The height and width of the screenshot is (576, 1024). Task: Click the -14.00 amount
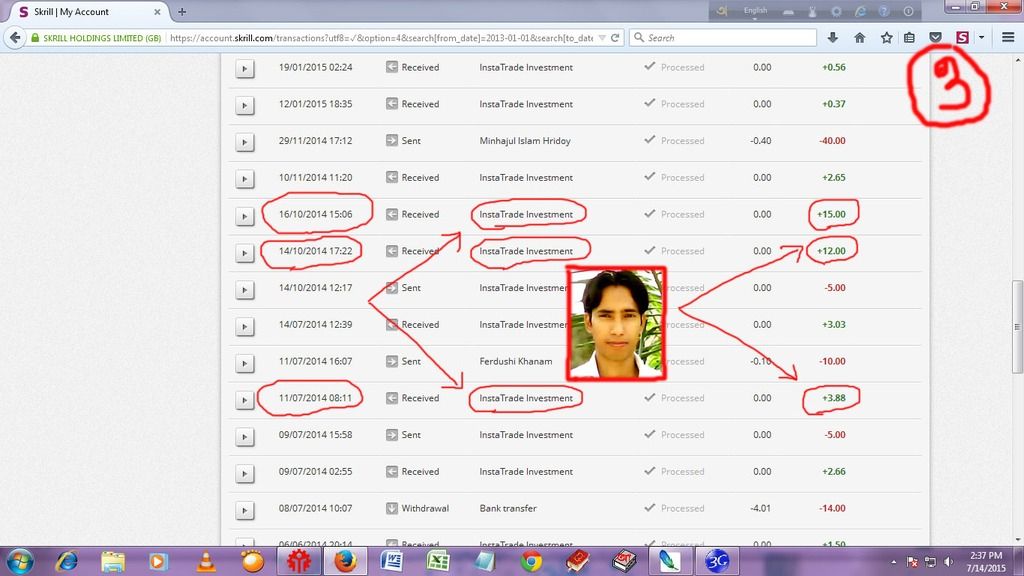pyautogui.click(x=832, y=508)
